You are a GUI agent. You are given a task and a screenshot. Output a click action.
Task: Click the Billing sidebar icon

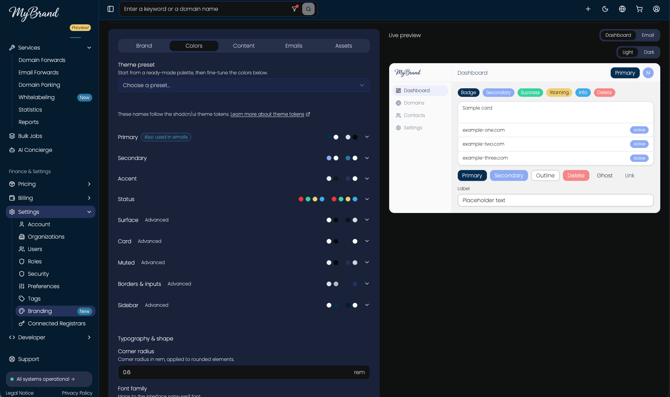coord(12,198)
